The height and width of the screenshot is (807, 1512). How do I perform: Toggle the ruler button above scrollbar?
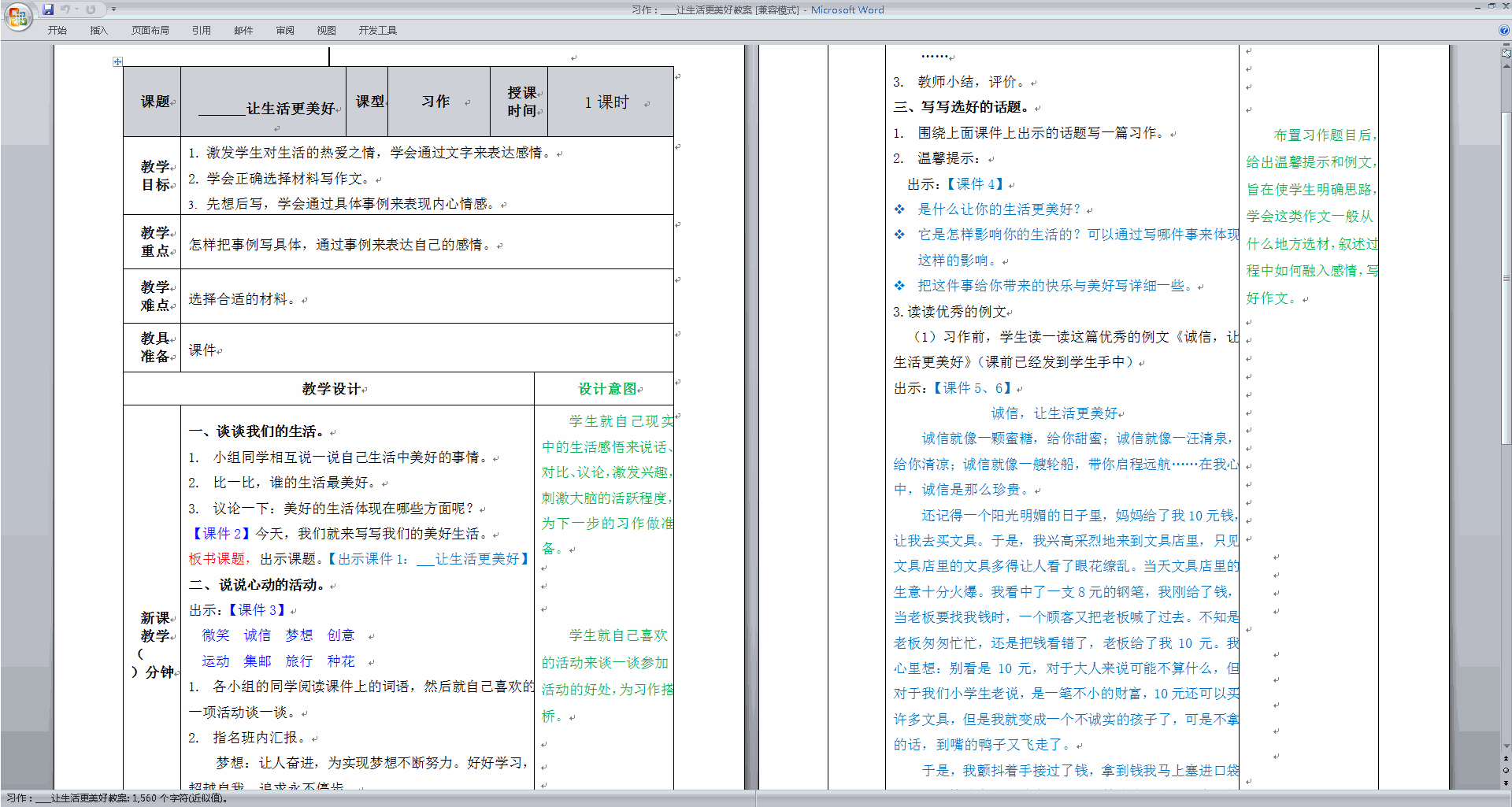click(1506, 54)
